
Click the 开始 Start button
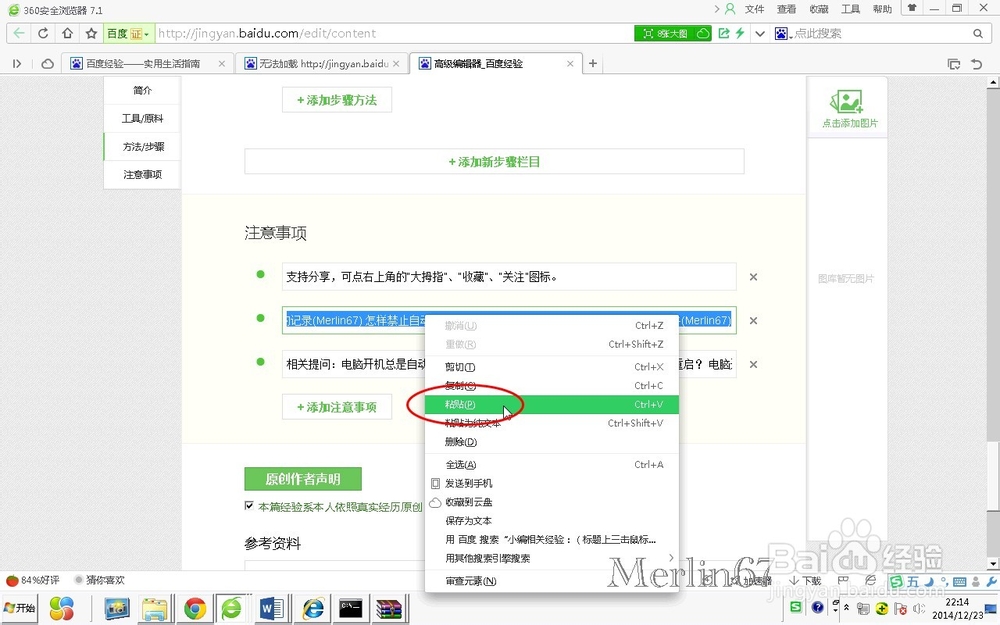tap(19, 608)
